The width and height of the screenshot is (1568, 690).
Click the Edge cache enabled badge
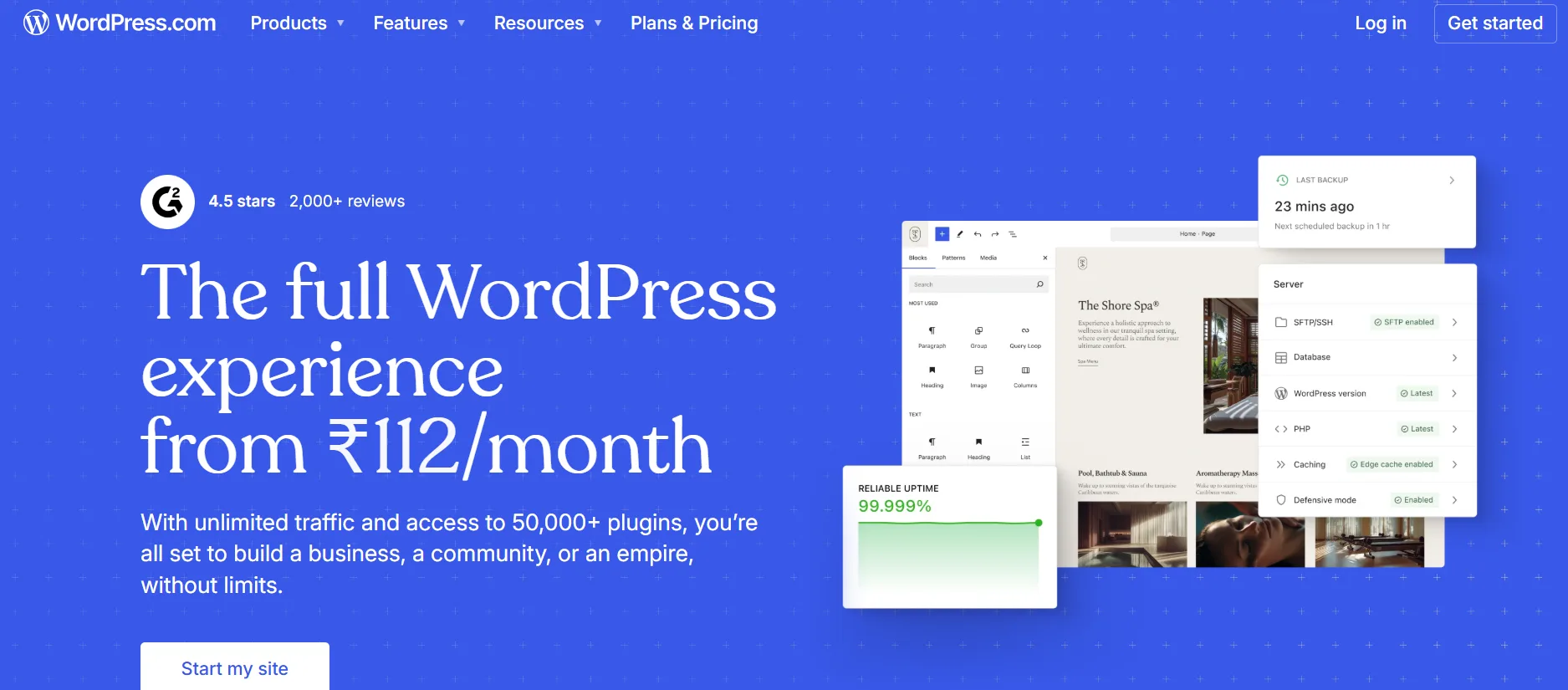tap(1392, 464)
